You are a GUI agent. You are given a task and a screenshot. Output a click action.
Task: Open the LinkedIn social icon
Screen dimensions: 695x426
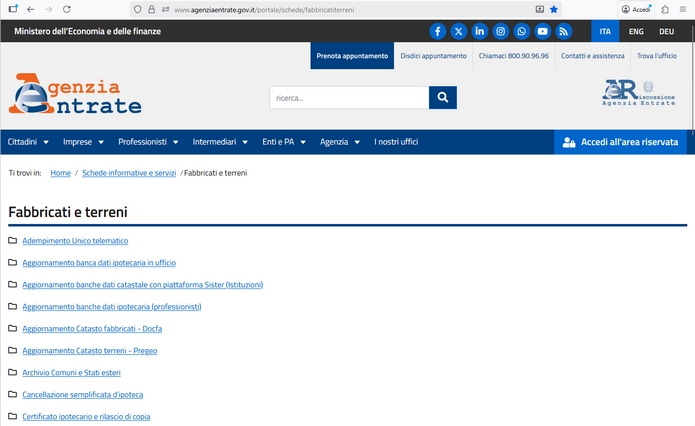pyautogui.click(x=480, y=31)
